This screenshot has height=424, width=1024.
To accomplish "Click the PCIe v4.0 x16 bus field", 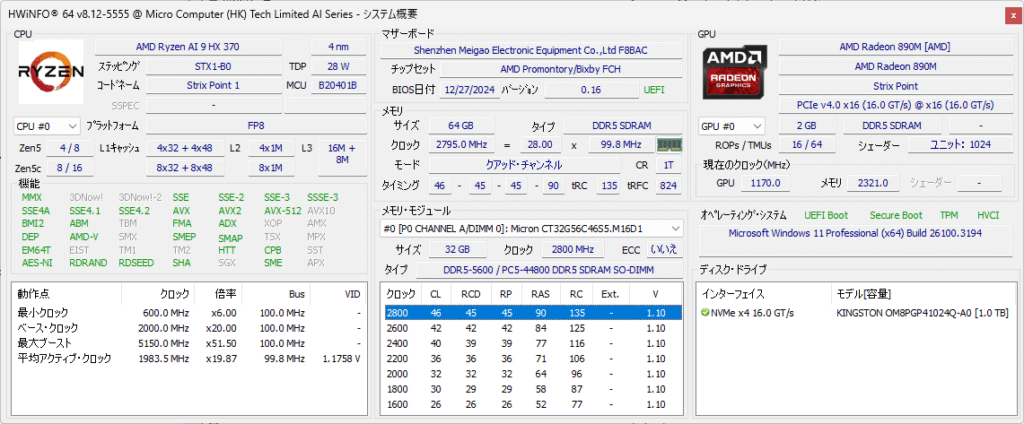I will click(x=894, y=105).
